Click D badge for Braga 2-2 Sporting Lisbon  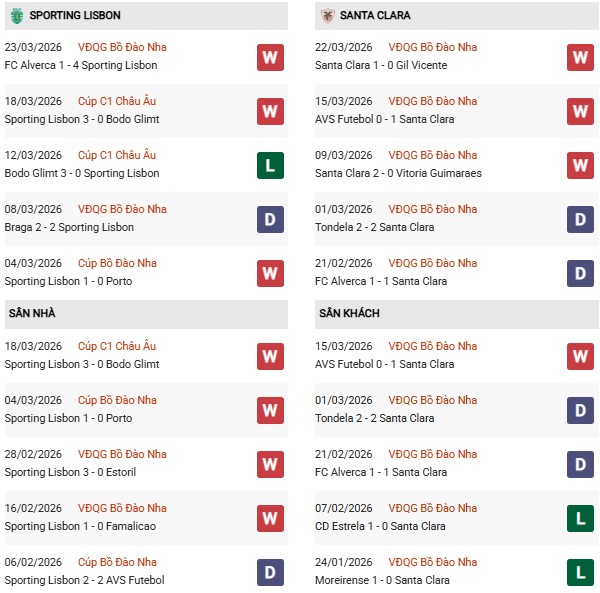pyautogui.click(x=269, y=219)
